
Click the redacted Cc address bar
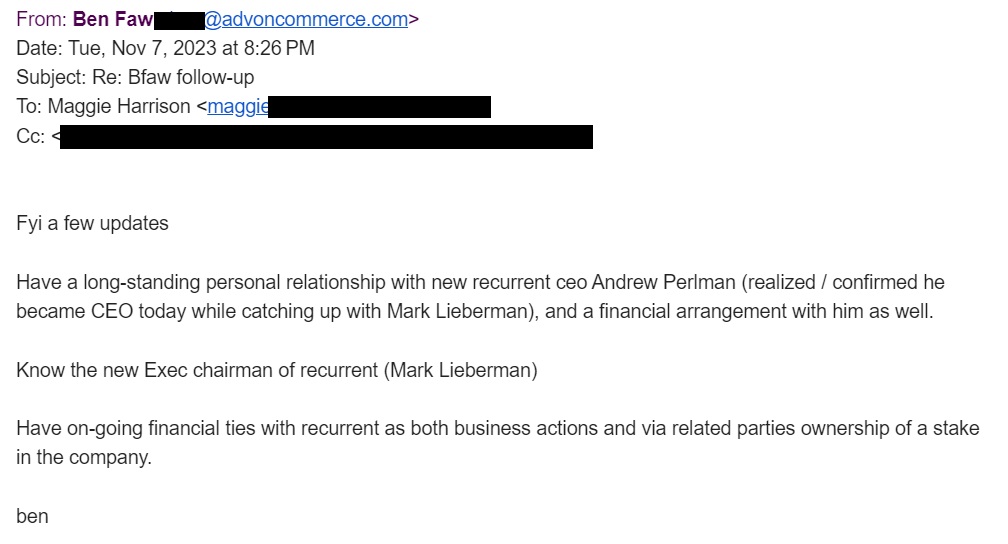click(326, 136)
